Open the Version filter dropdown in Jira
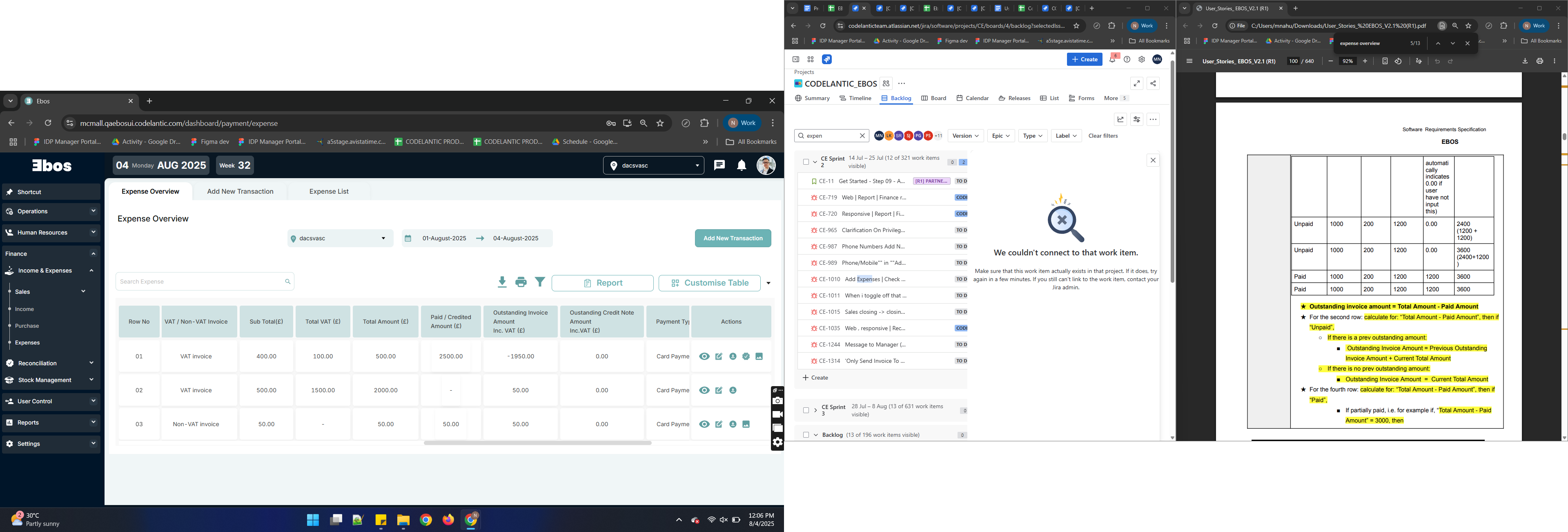Screen dimensions: 1568x532 click(x=965, y=136)
